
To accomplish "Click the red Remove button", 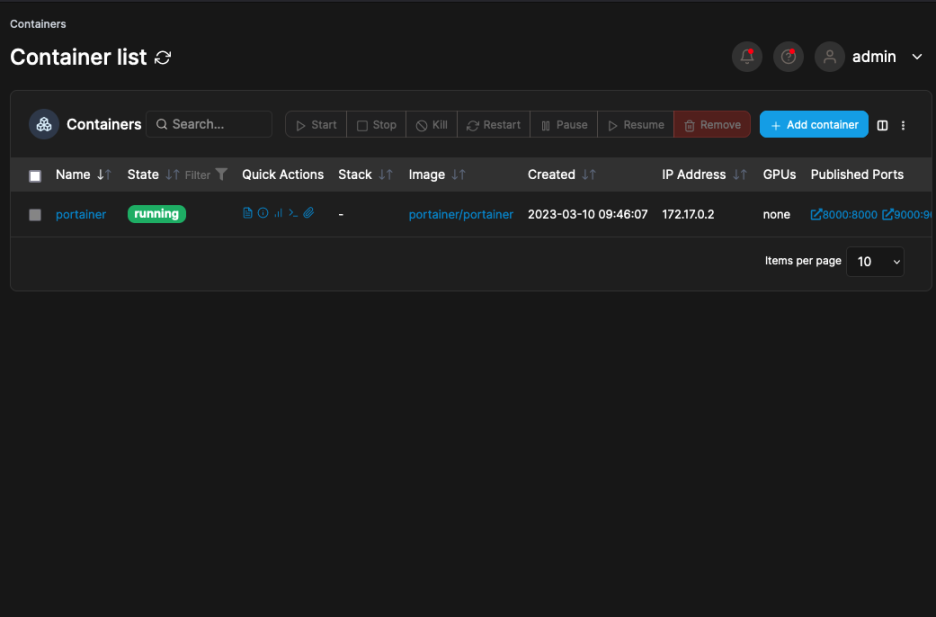I will pos(712,125).
